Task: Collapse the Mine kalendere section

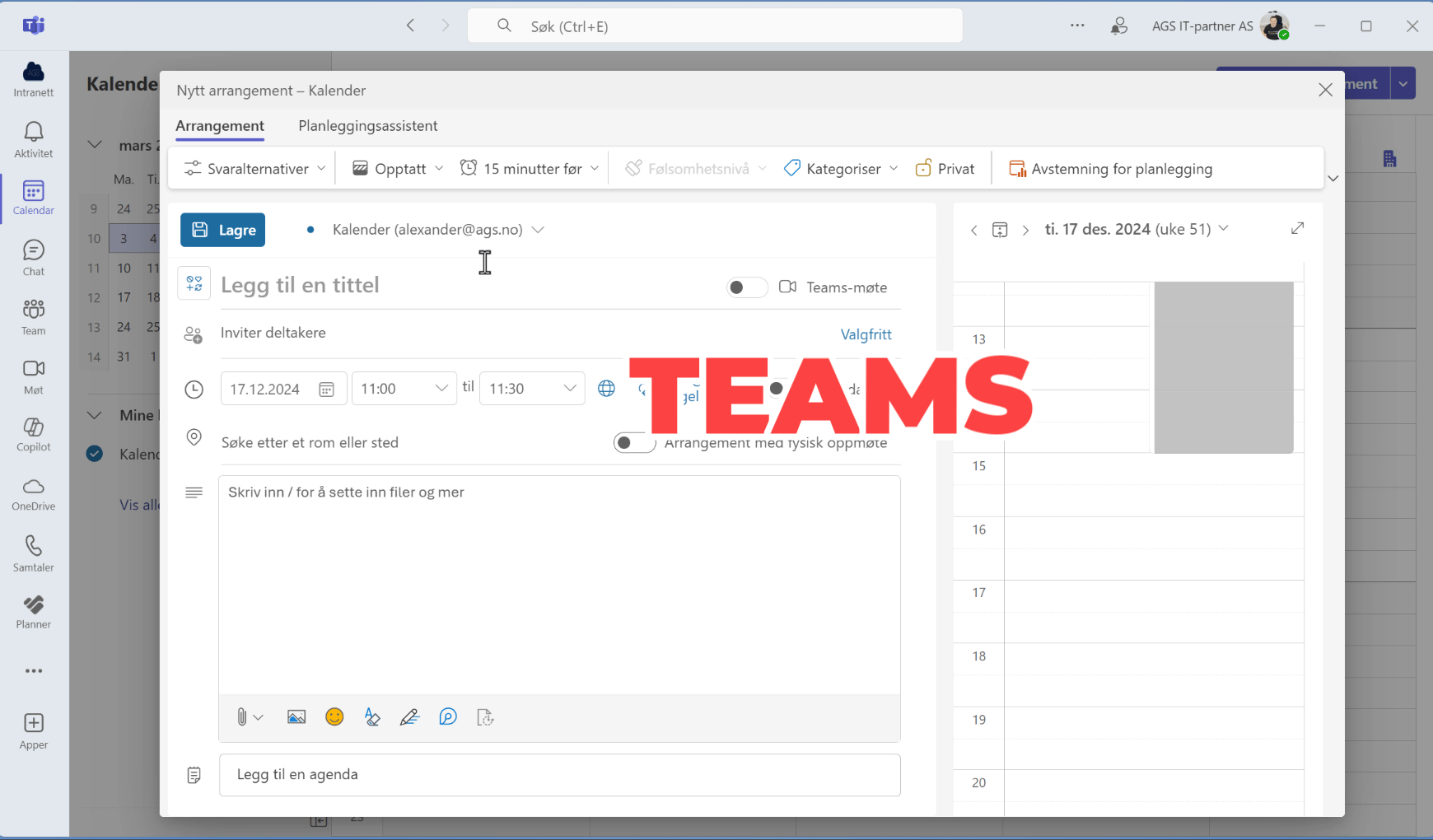Action: tap(95, 415)
